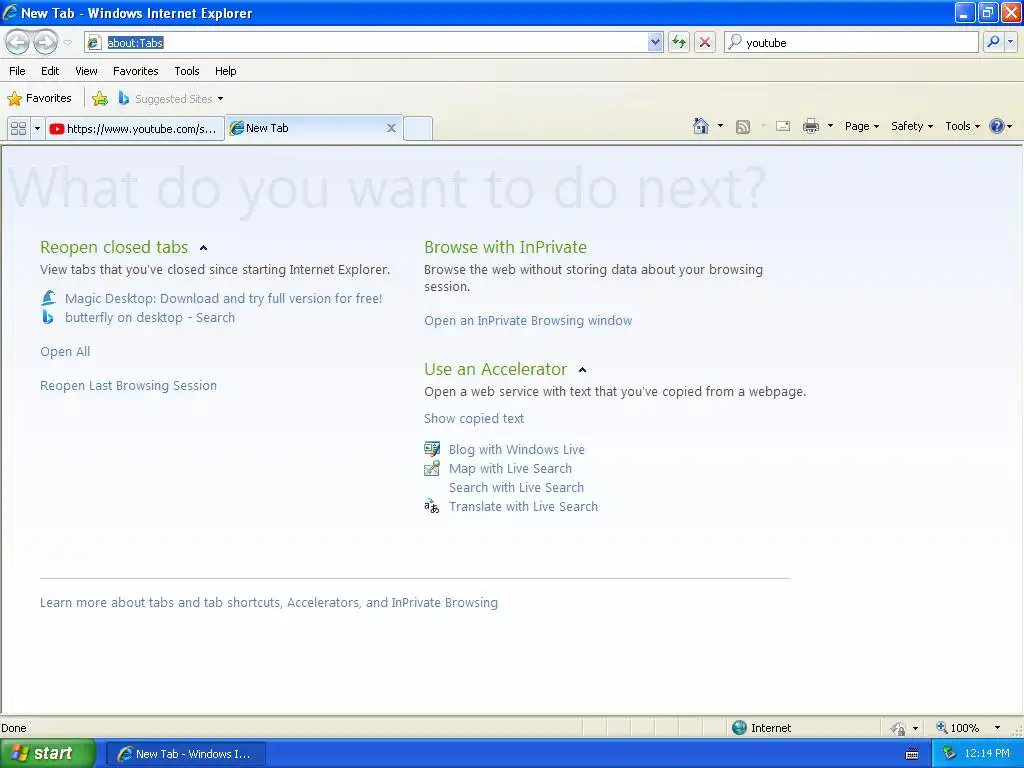The image size is (1024, 768).
Task: Click Blog with Windows Live accelerator
Action: pyautogui.click(x=517, y=449)
